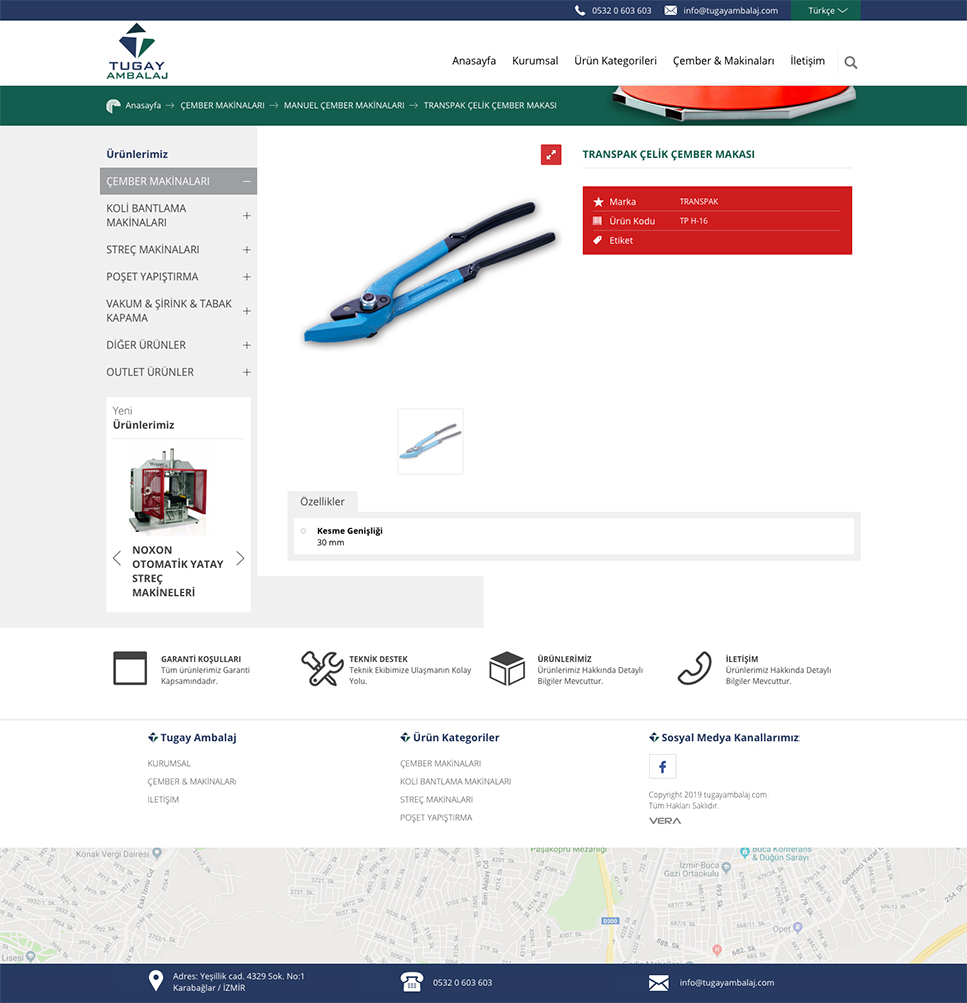Open Çember & Makinaları menu
The image size is (967, 1003).
[x=723, y=61]
